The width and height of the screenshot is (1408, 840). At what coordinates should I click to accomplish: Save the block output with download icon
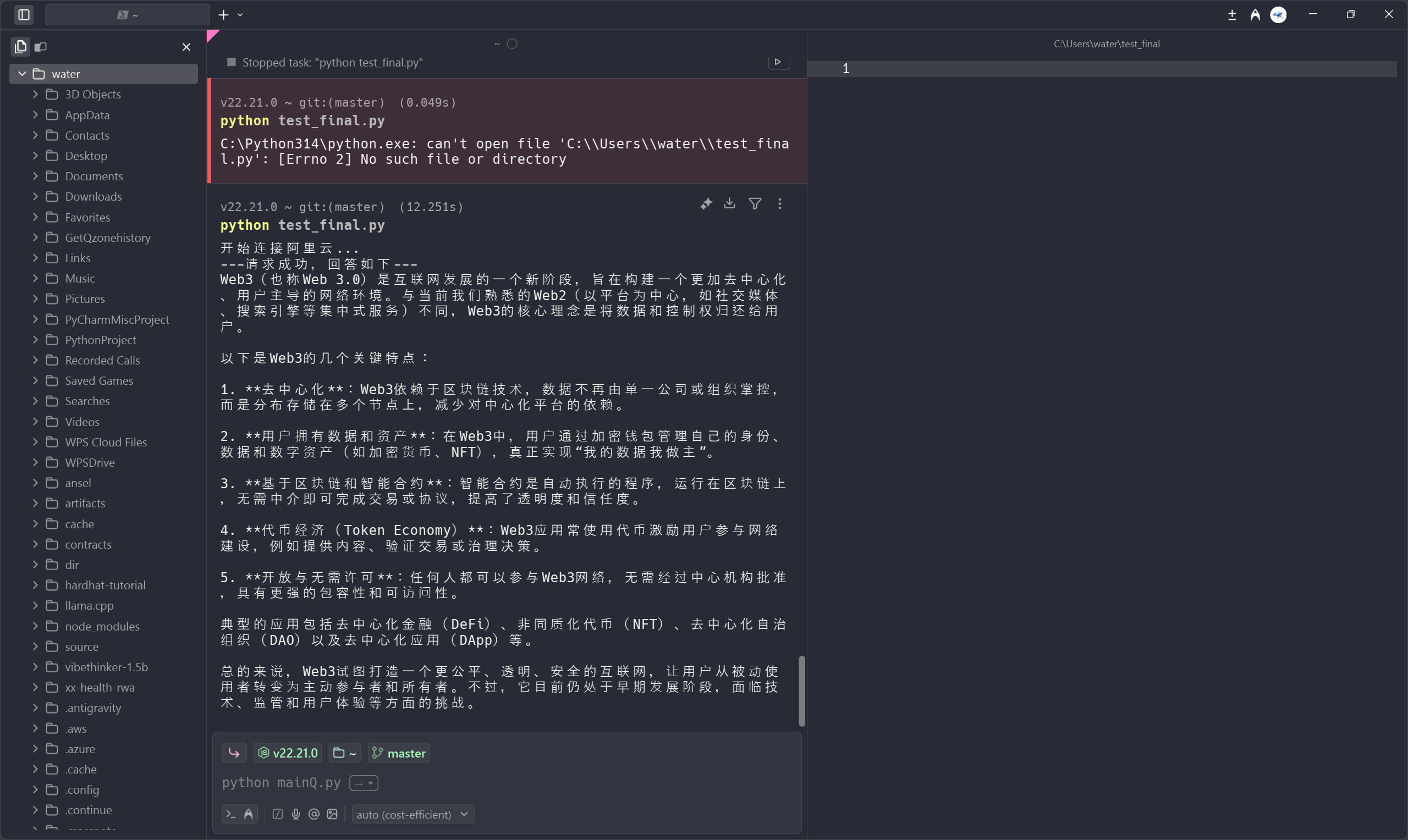point(730,203)
